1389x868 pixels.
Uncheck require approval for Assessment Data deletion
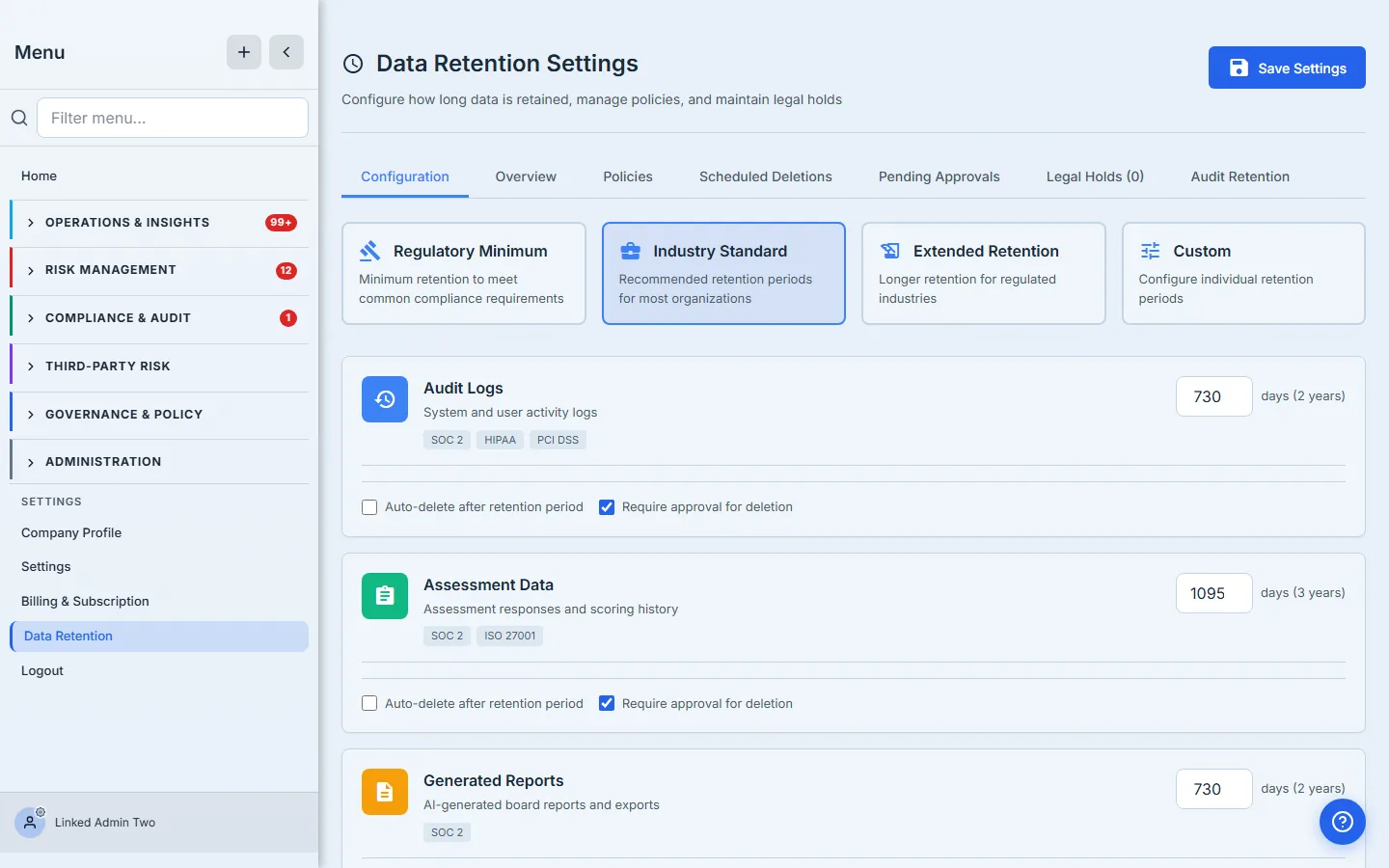pyautogui.click(x=607, y=704)
